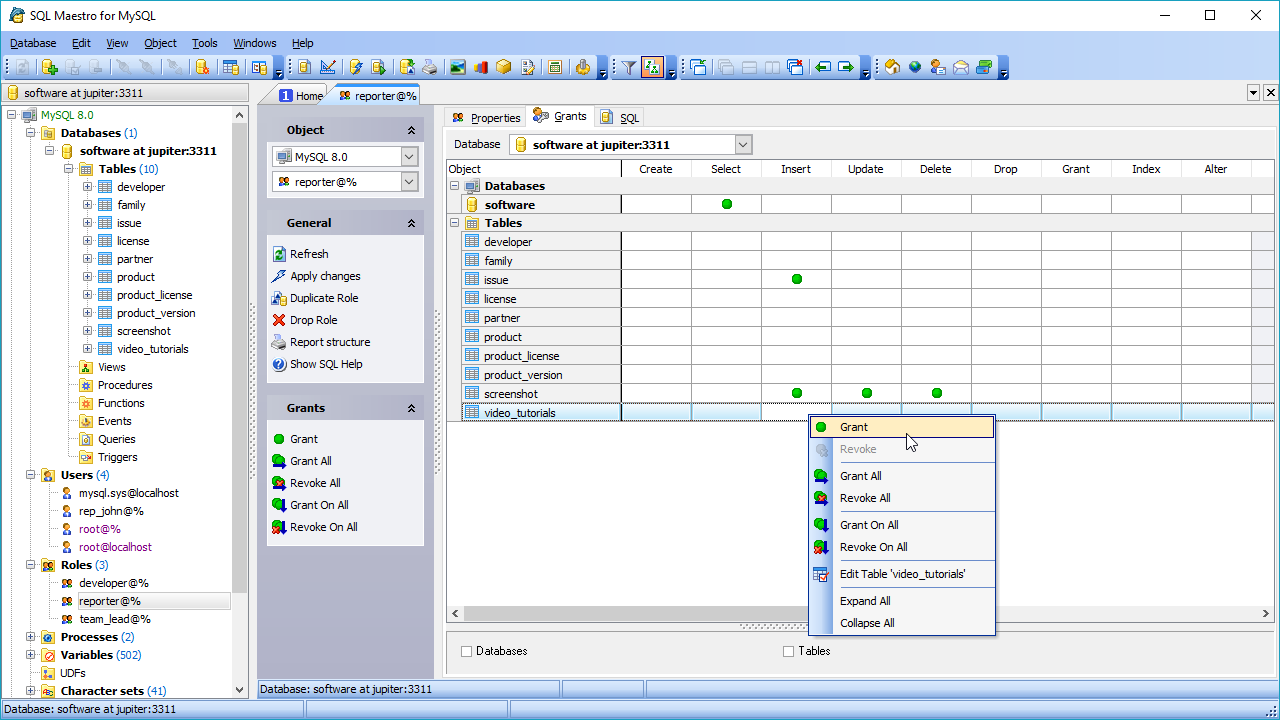The width and height of the screenshot is (1280, 720).
Task: Click the Show SQL Help icon
Action: click(x=280, y=364)
